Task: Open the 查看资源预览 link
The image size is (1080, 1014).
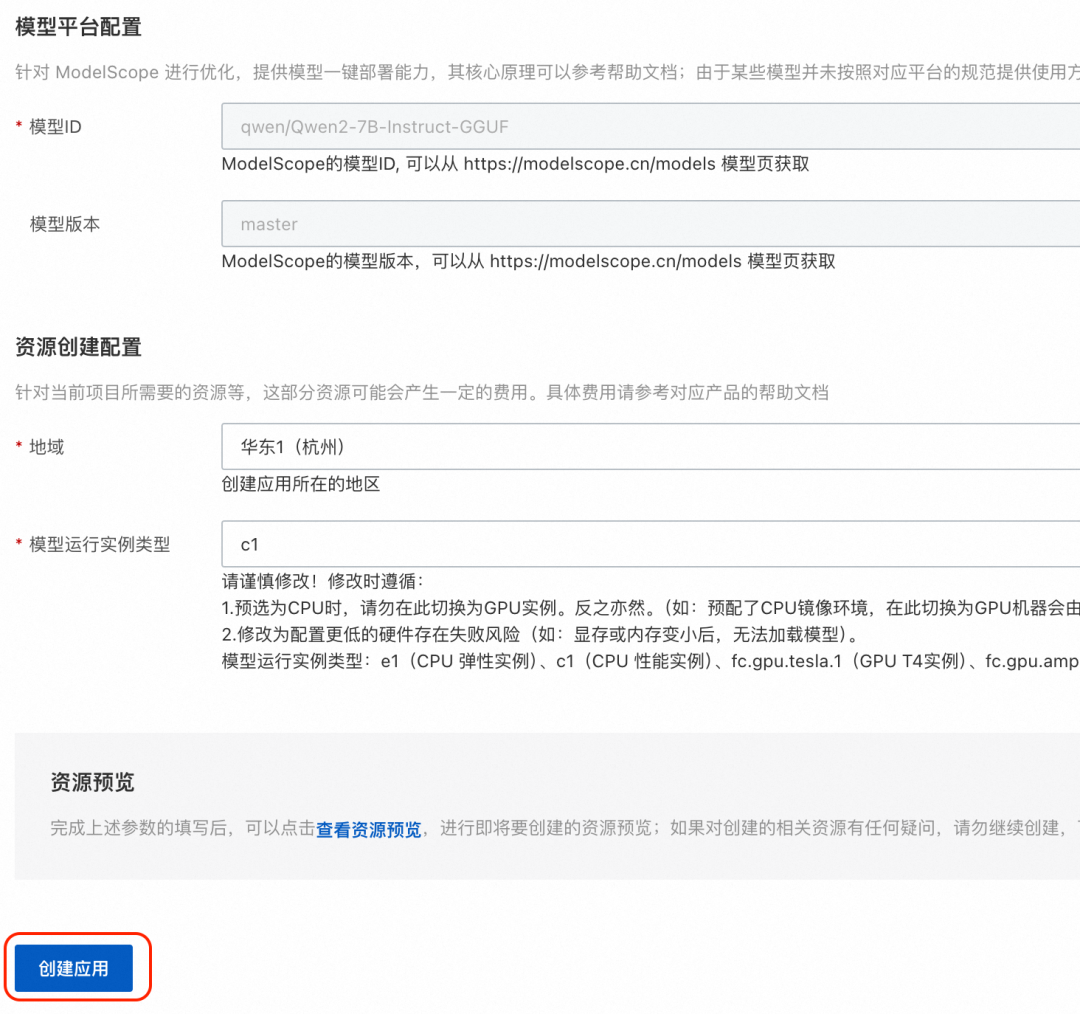Action: (x=368, y=829)
